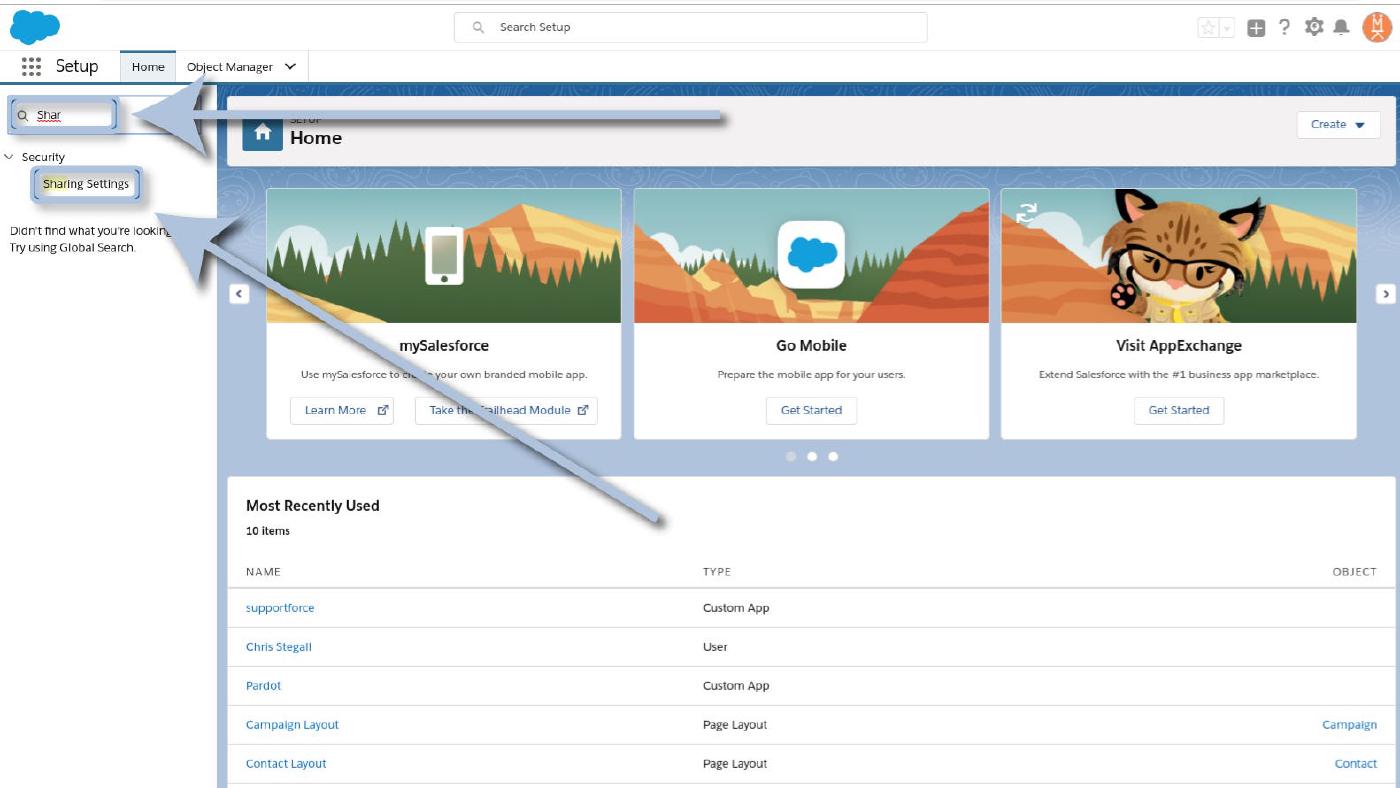This screenshot has width=1400, height=788.
Task: Click the Search Setup field
Action: tap(690, 27)
